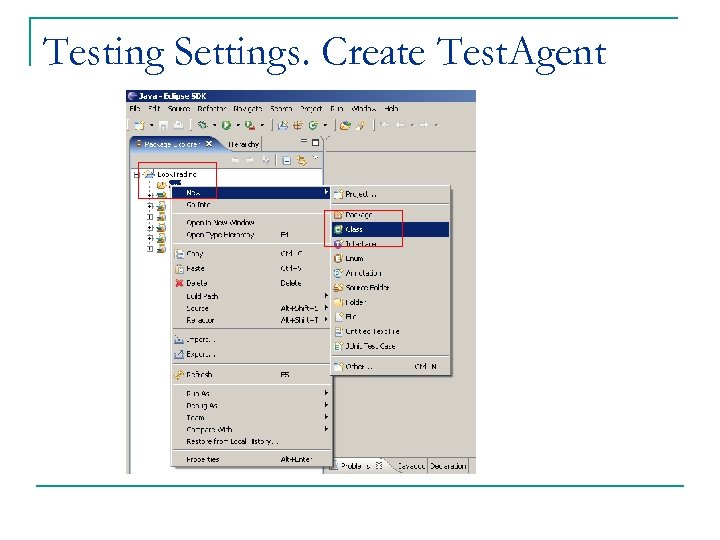Click Properties at bottom of context menu
Image resolution: width=720 pixels, height=540 pixels.
251,459
